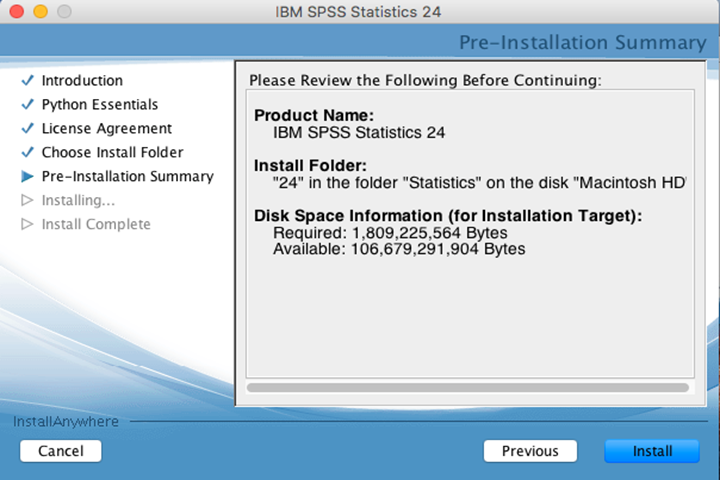Click the Introduction step checkmark
Viewport: 720px width, 480px height.
(x=28, y=80)
